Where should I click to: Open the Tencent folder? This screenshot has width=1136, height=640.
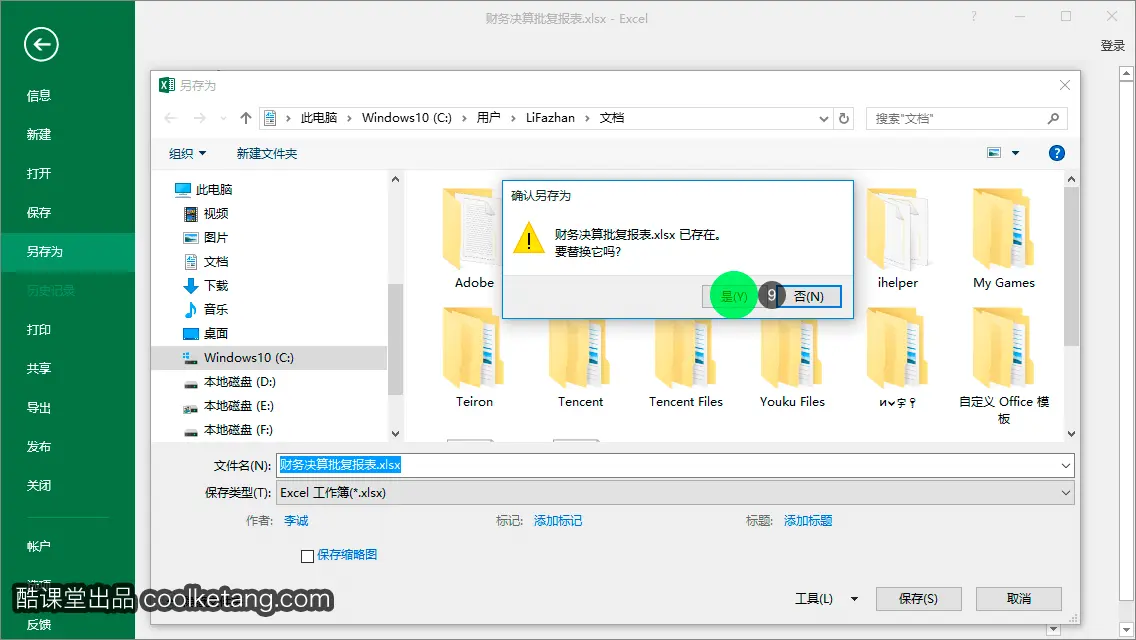tap(580, 358)
